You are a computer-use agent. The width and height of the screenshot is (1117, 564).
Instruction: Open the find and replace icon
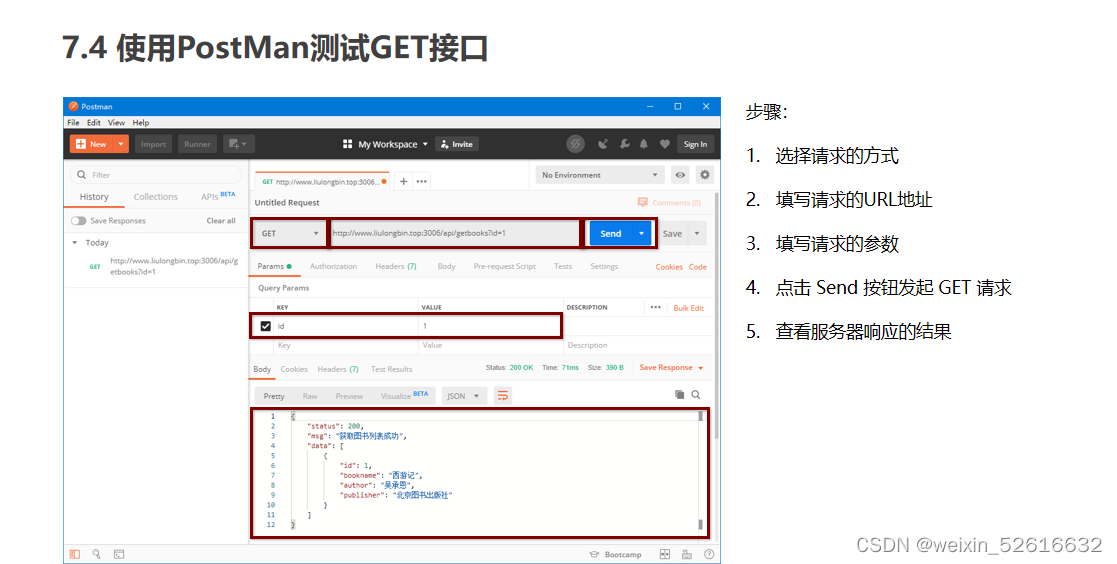point(96,554)
